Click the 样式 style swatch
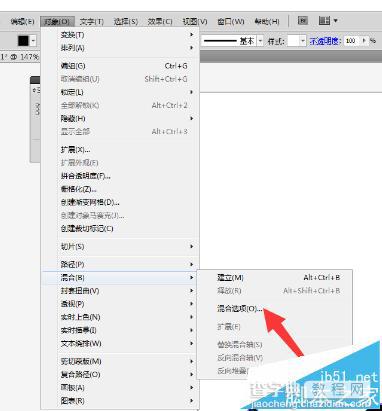This screenshot has width=382, height=411. coord(293,41)
